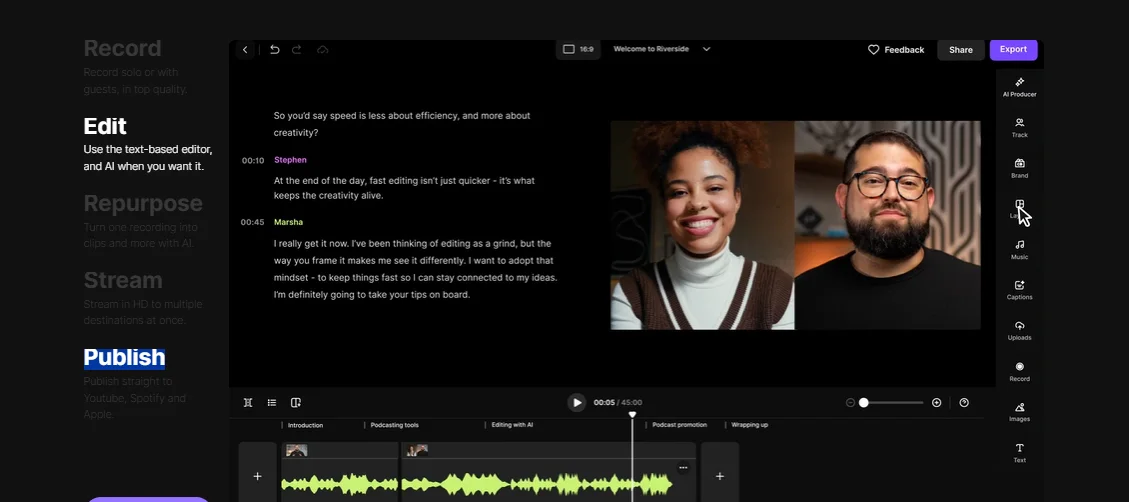Screen dimensions: 1129x502
Task: Jump to the Editing with AI chapter
Action: (x=512, y=425)
